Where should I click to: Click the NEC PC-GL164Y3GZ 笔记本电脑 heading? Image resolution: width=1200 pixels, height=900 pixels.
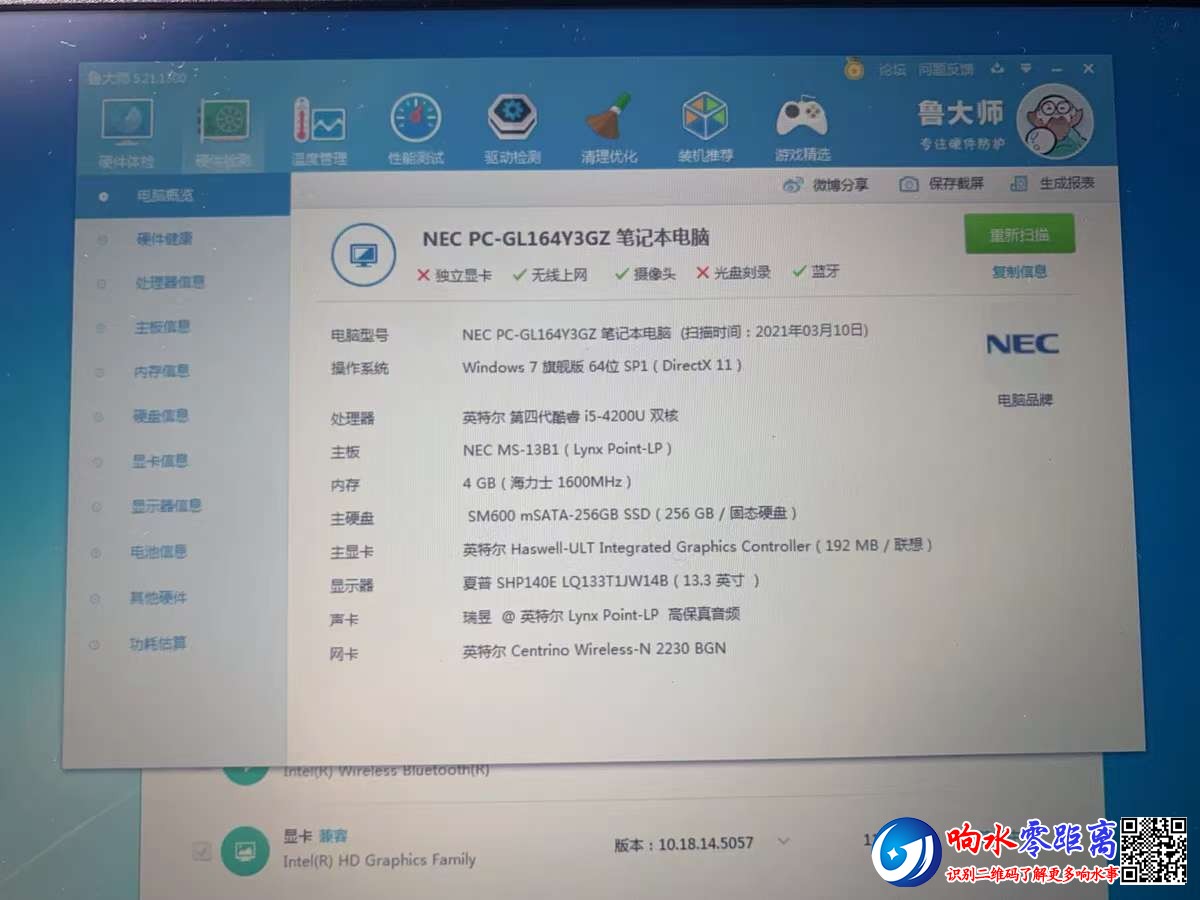(x=566, y=238)
